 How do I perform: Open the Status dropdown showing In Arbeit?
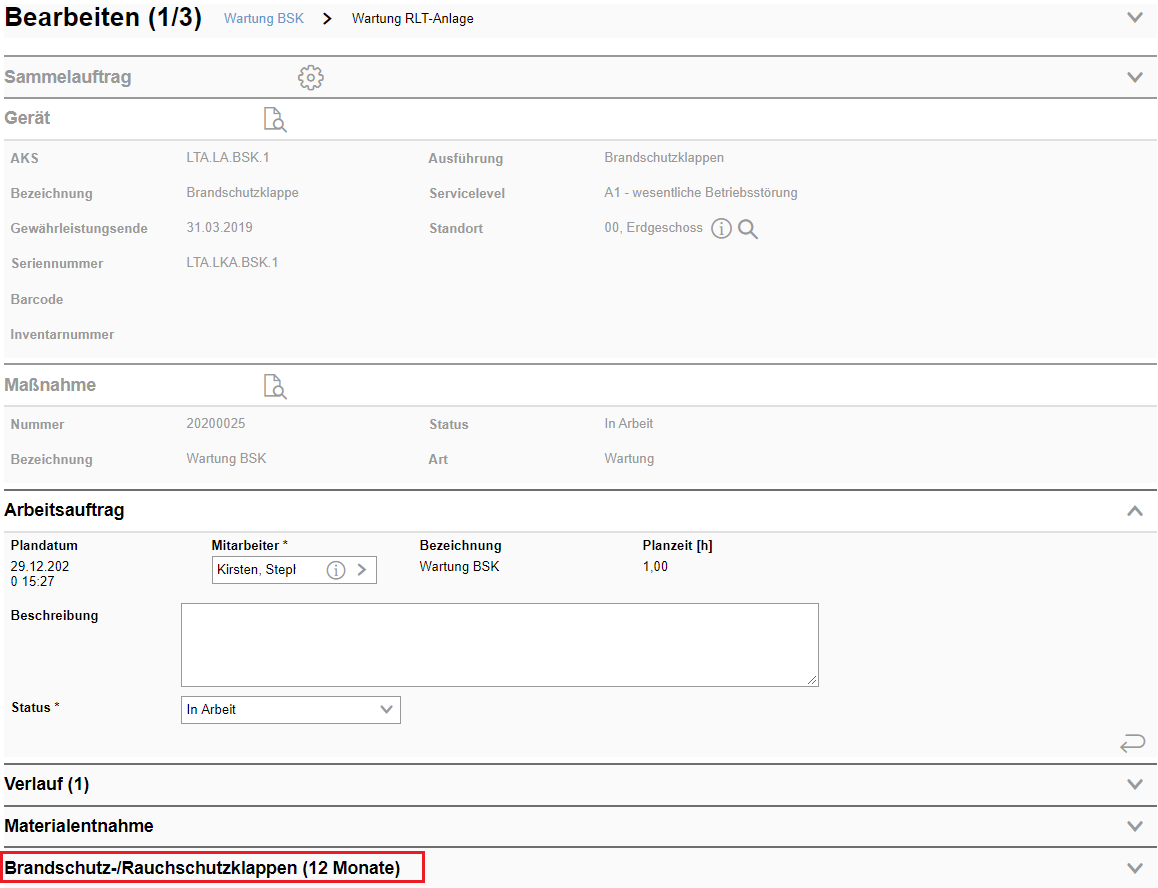290,710
